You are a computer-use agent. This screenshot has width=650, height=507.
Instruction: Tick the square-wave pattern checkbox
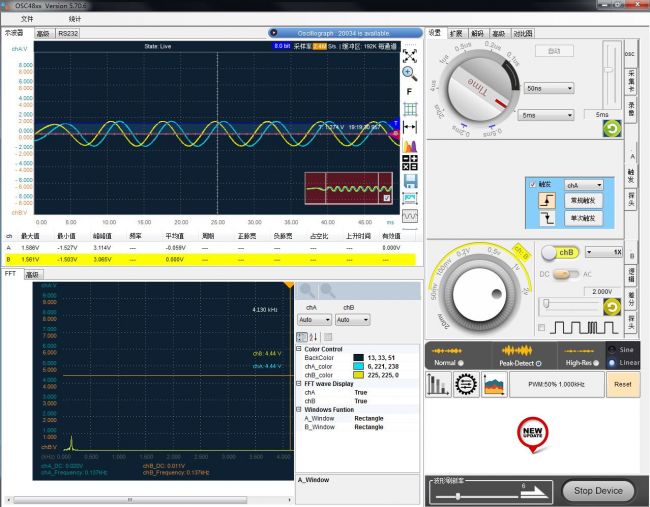pyautogui.click(x=541, y=327)
